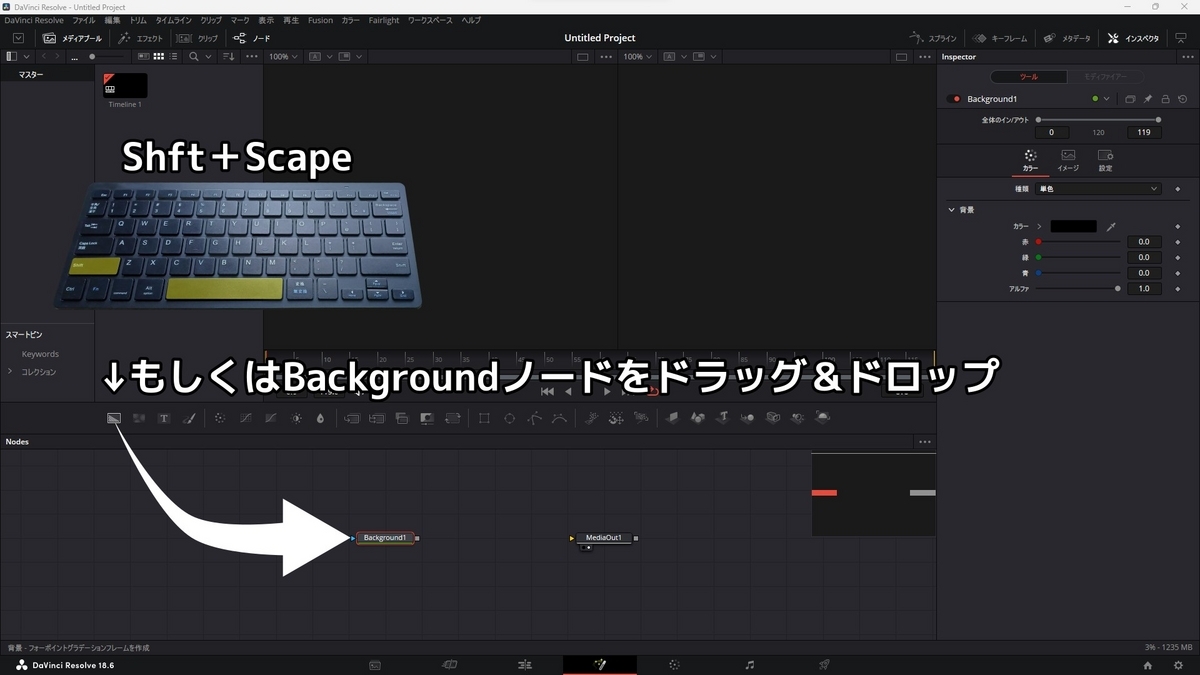Viewport: 1200px width, 675px height.
Task: Show the エフェクト library
Action: click(x=140, y=38)
